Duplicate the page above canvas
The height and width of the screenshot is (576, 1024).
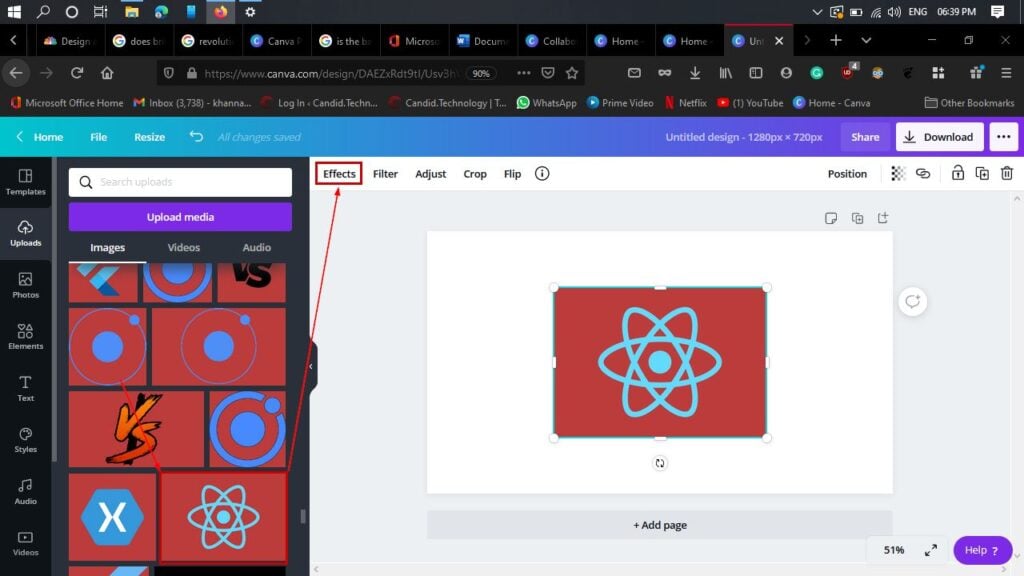point(857,218)
